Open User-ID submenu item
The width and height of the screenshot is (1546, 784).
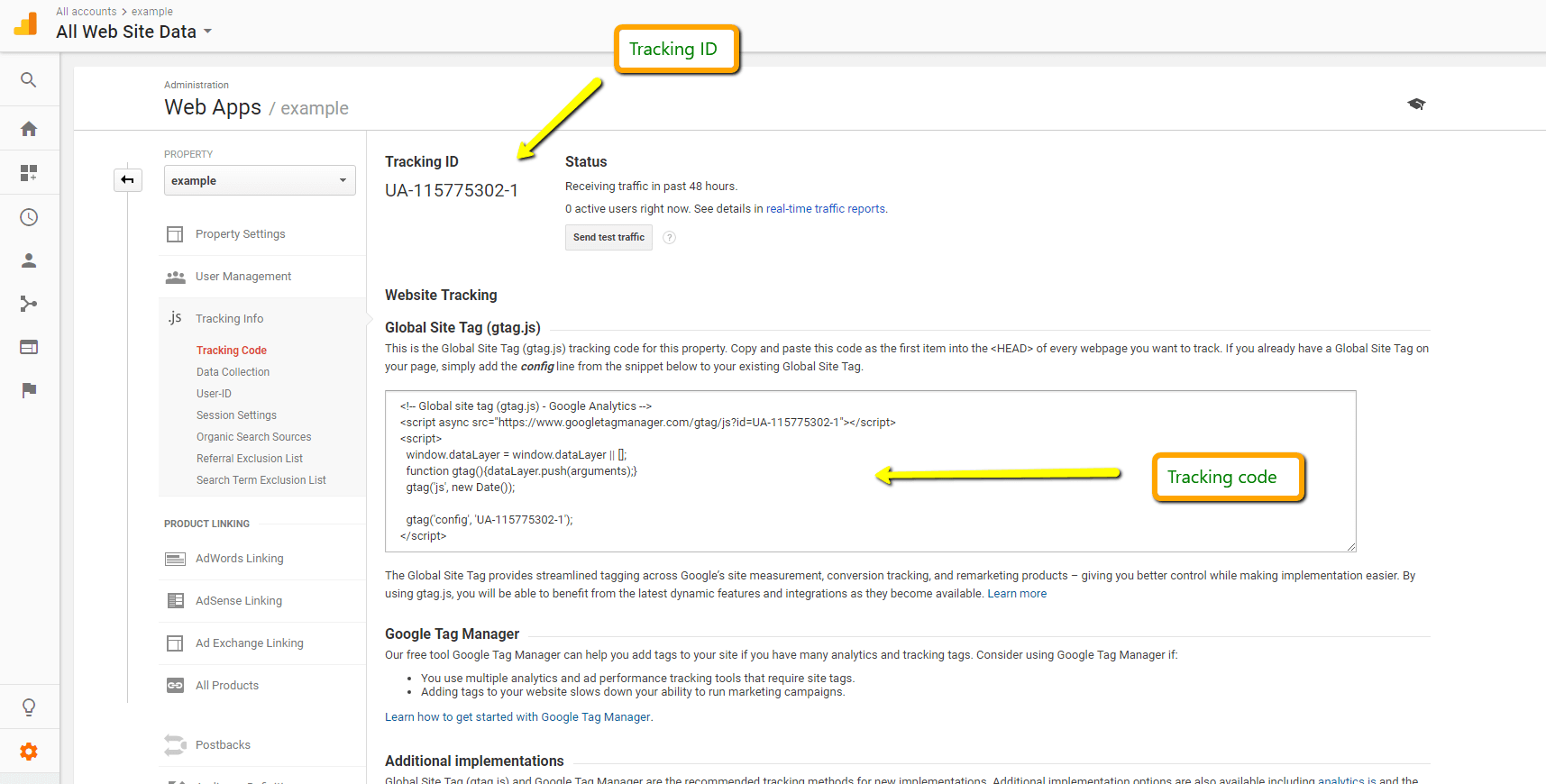[214, 394]
